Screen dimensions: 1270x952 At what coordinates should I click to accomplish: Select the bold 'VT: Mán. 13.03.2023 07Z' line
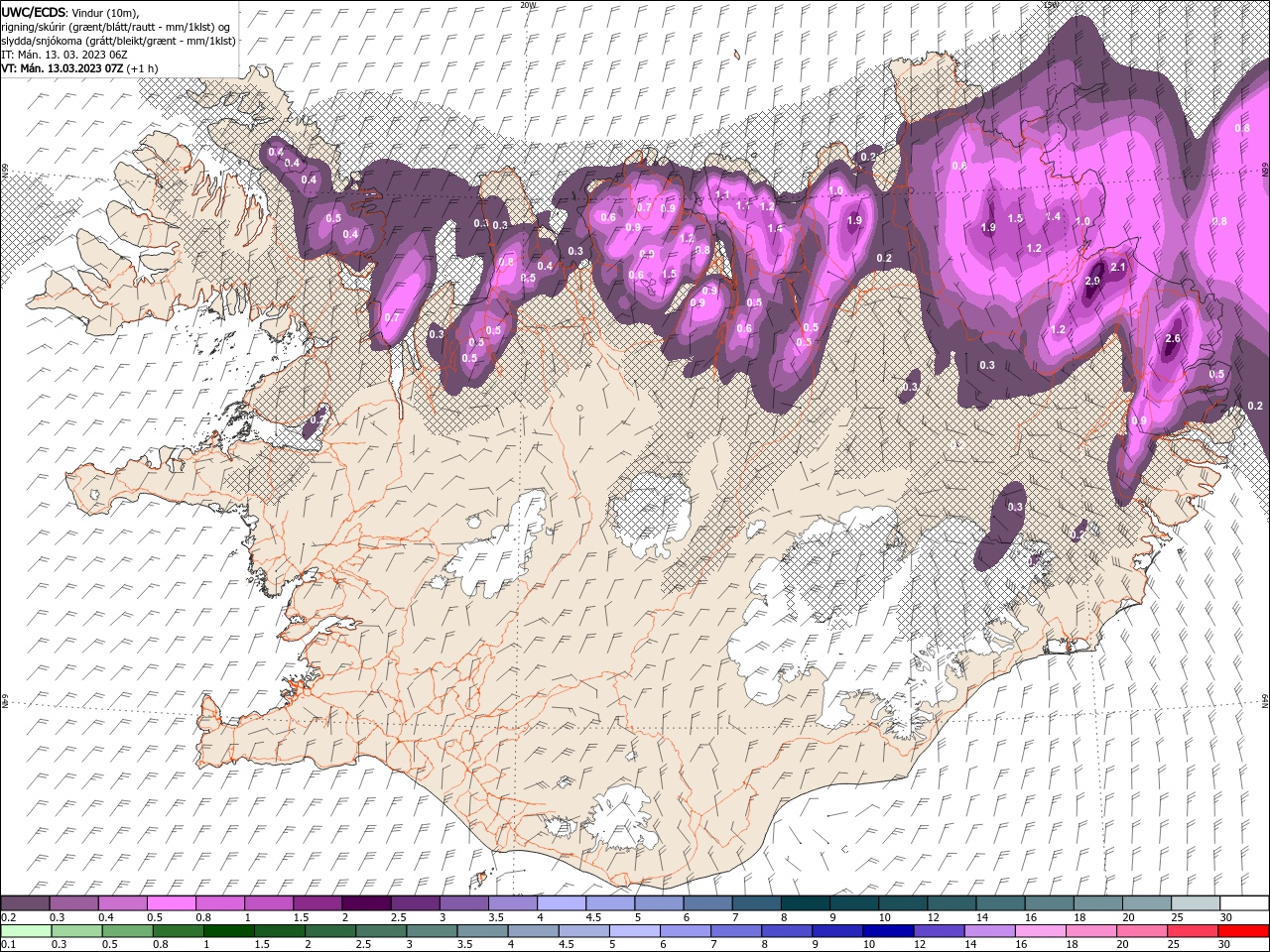tap(62, 68)
